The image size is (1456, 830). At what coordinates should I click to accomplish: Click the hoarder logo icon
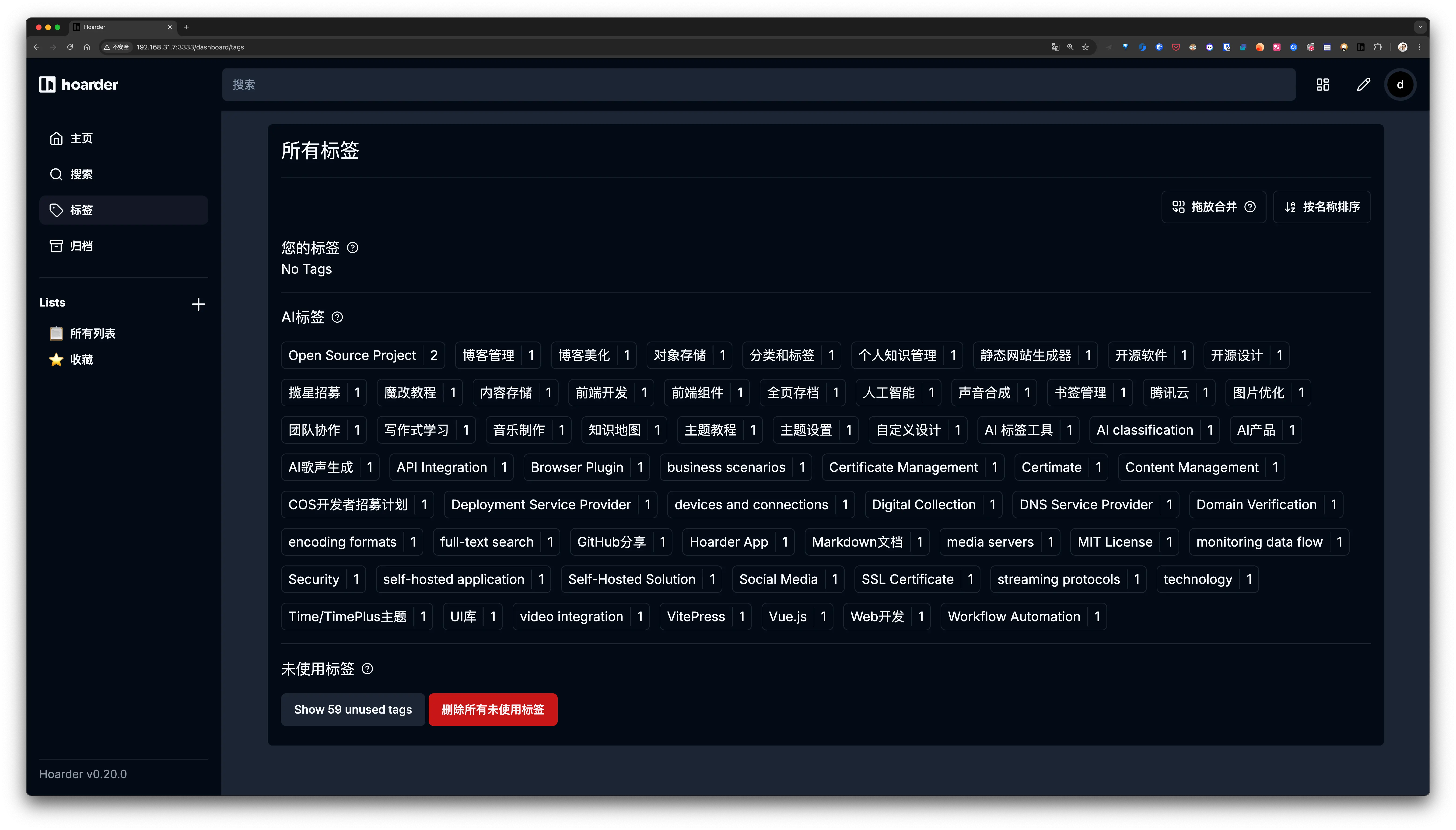click(47, 84)
